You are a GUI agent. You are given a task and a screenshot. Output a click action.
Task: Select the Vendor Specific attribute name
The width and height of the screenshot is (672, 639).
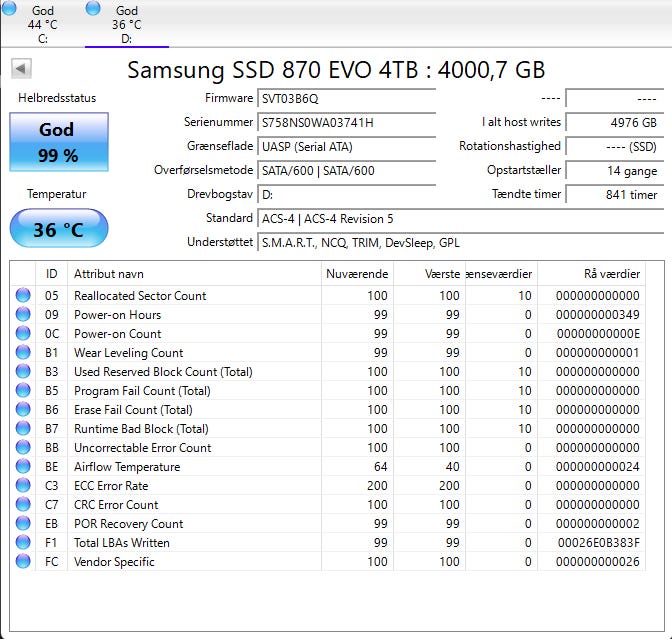coord(114,562)
